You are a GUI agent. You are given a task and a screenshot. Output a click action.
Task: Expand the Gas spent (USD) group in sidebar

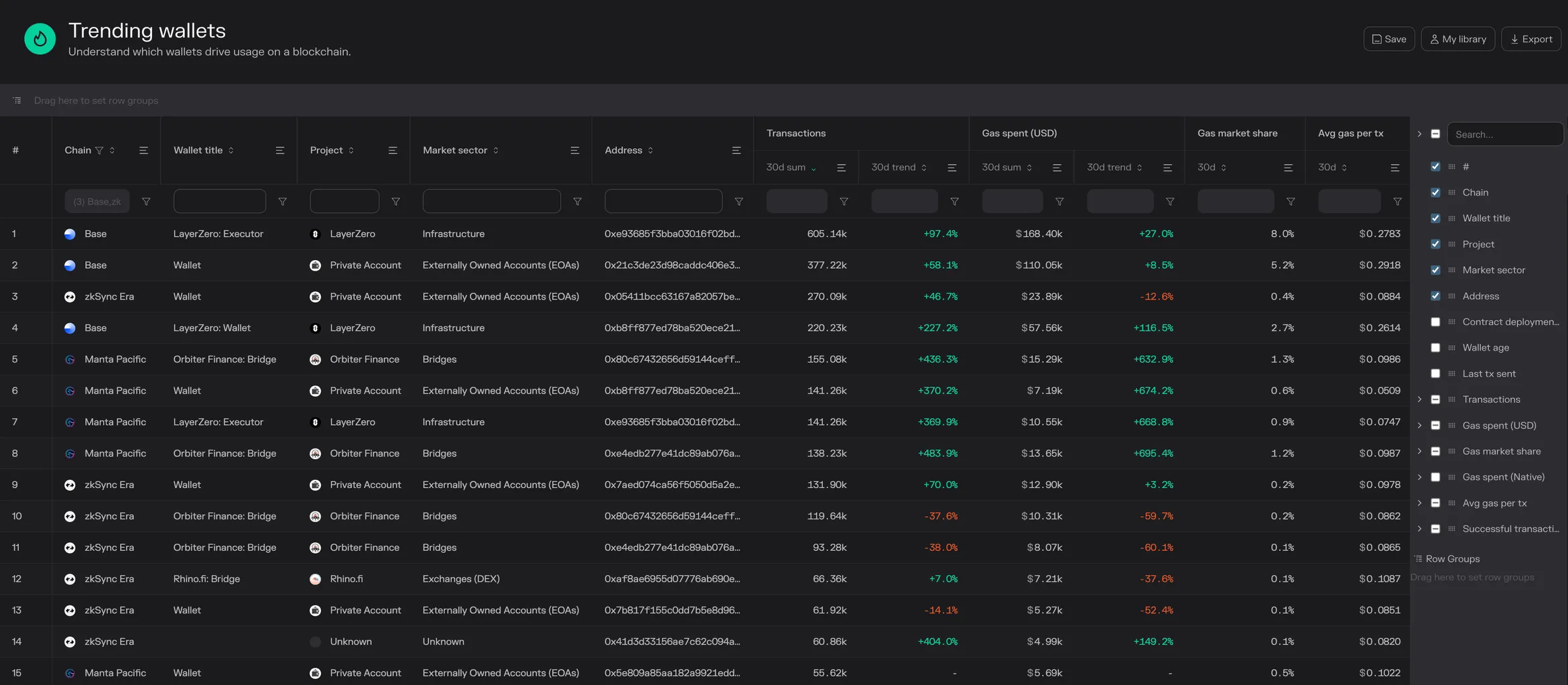[1419, 426]
